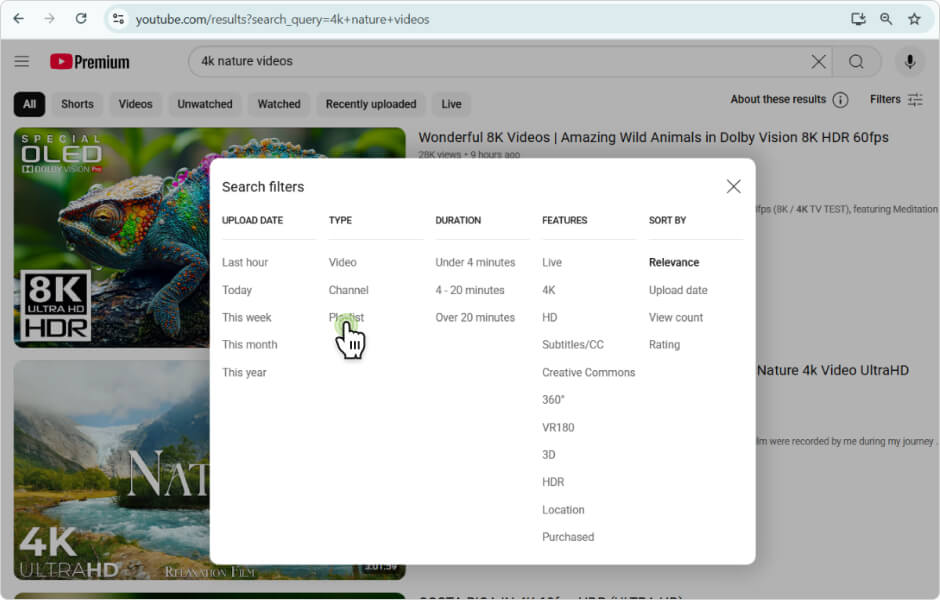Select the Shorts chip tab

(77, 104)
